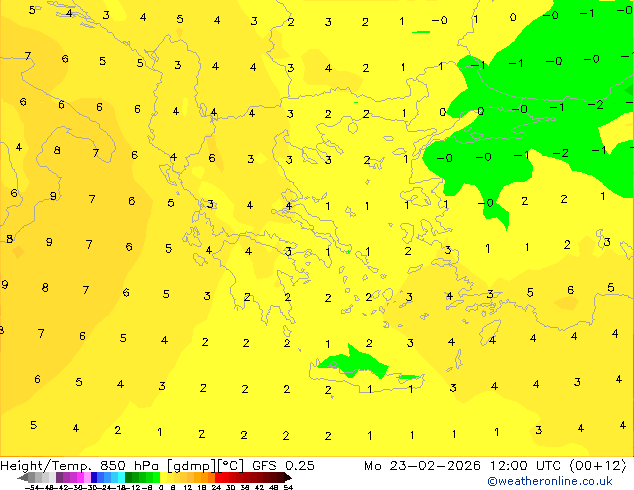Image resolution: width=634 pixels, height=490 pixels.
Task: Click the Mo 23-02-2026 date label
Action: (x=422, y=466)
